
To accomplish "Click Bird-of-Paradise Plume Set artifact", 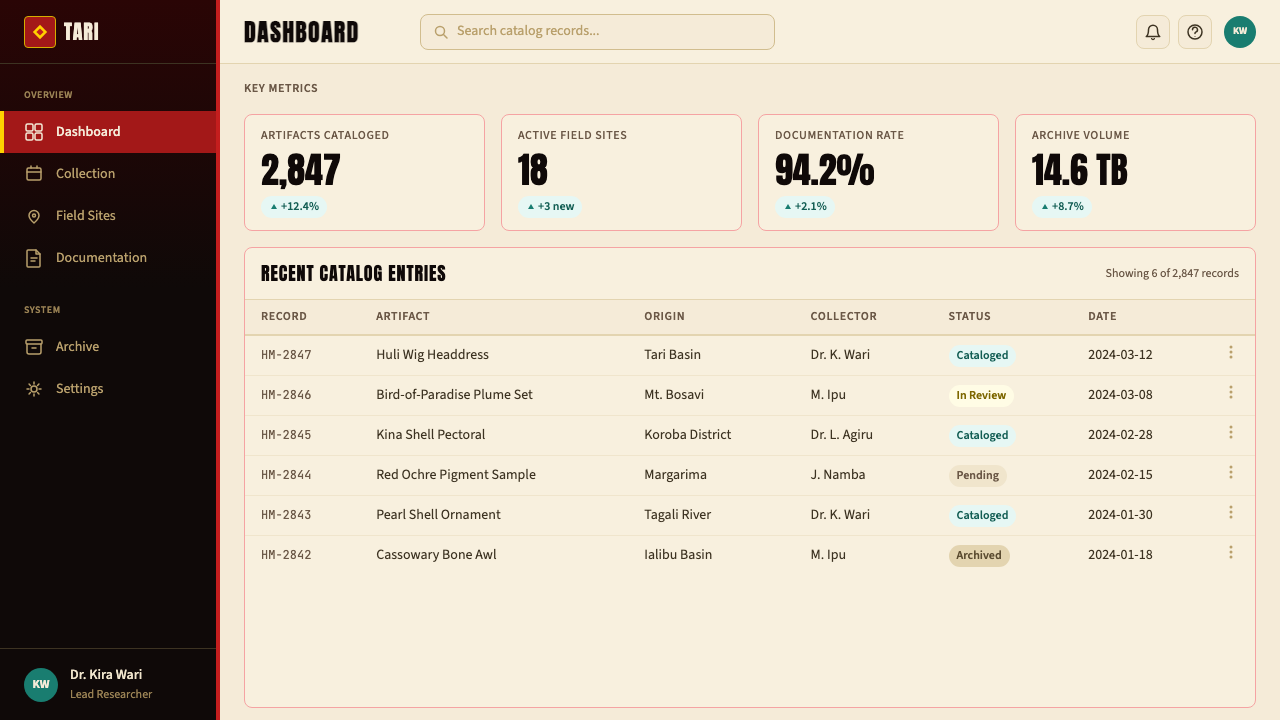I will [454, 395].
